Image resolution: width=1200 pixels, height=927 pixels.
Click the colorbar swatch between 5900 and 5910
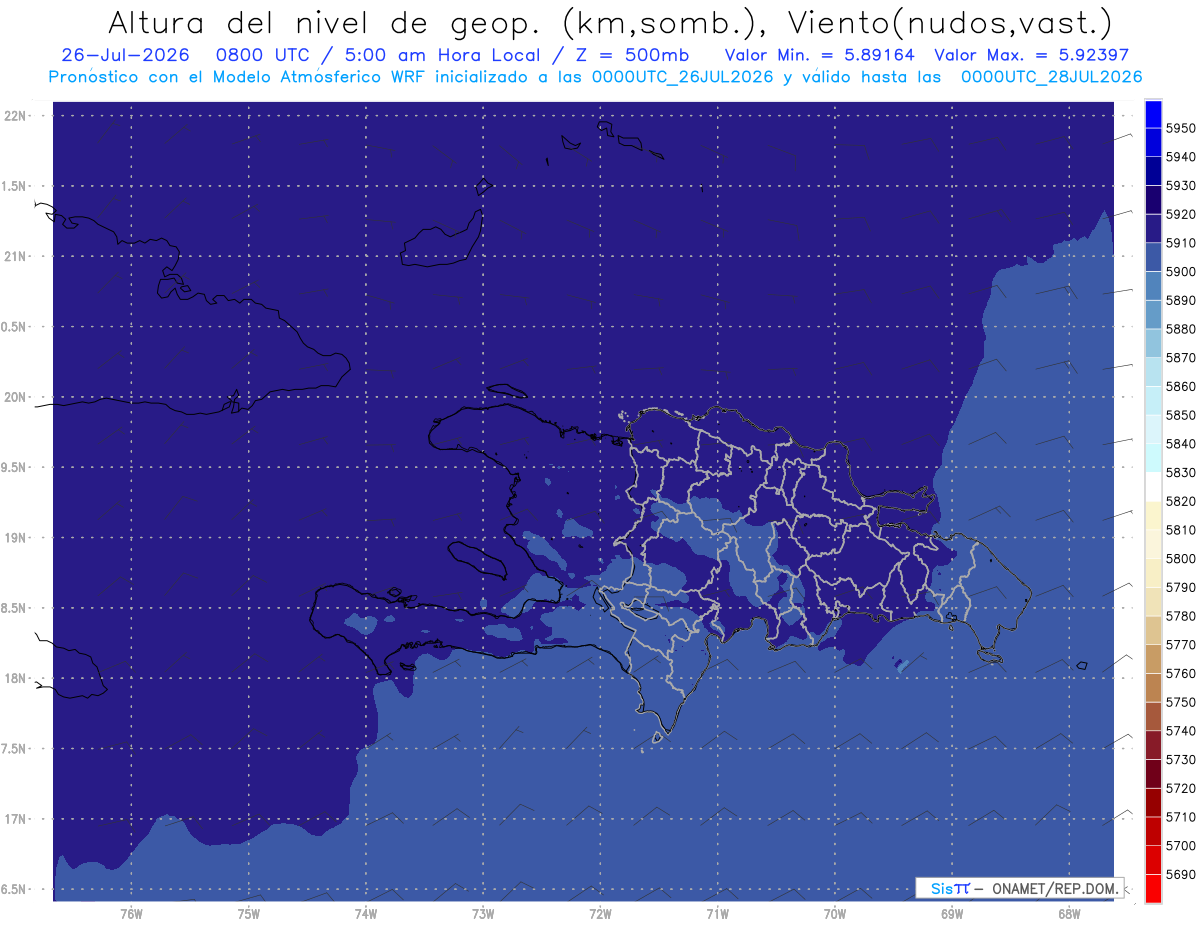click(x=1153, y=257)
